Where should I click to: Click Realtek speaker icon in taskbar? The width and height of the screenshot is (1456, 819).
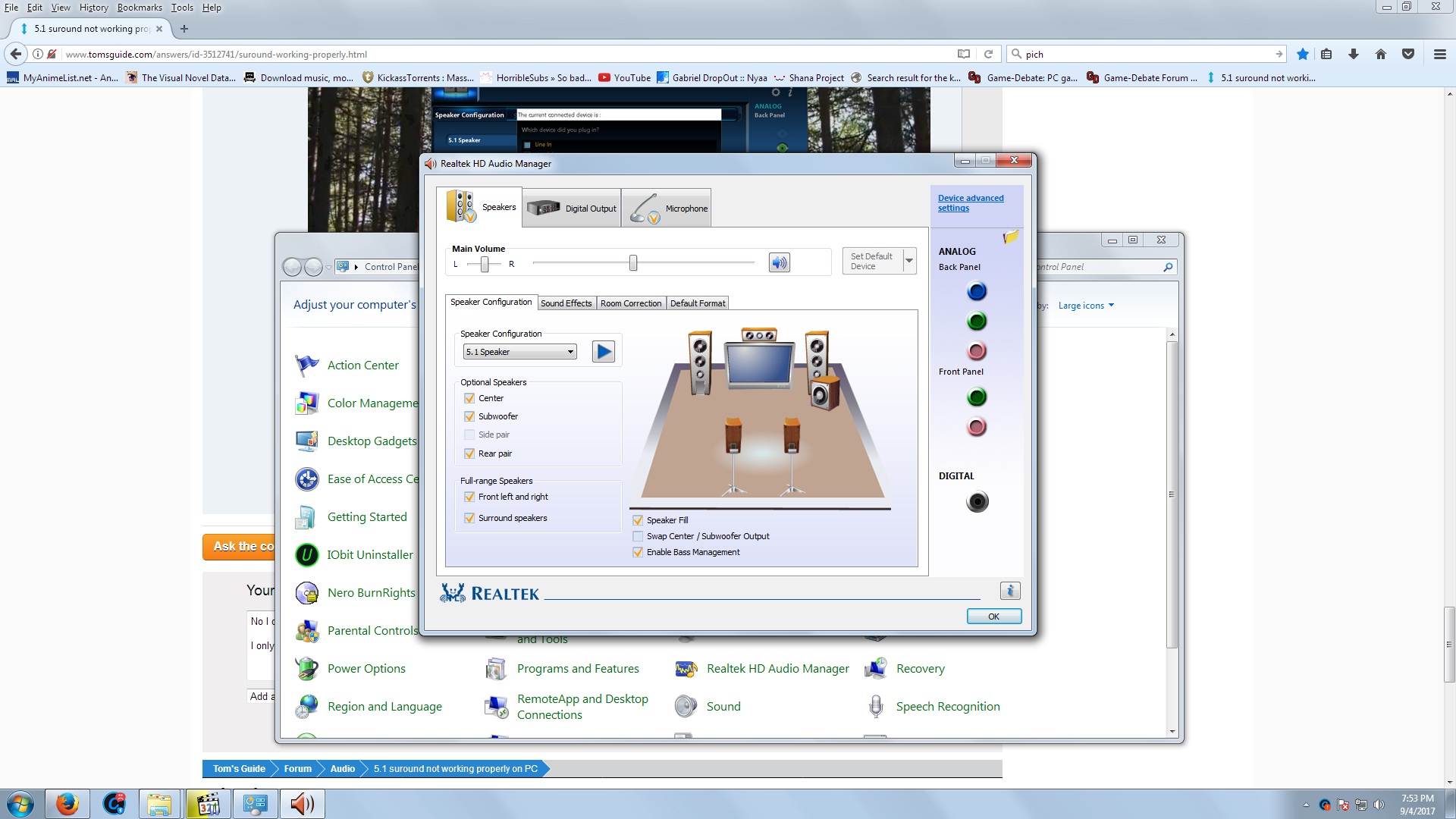point(302,804)
